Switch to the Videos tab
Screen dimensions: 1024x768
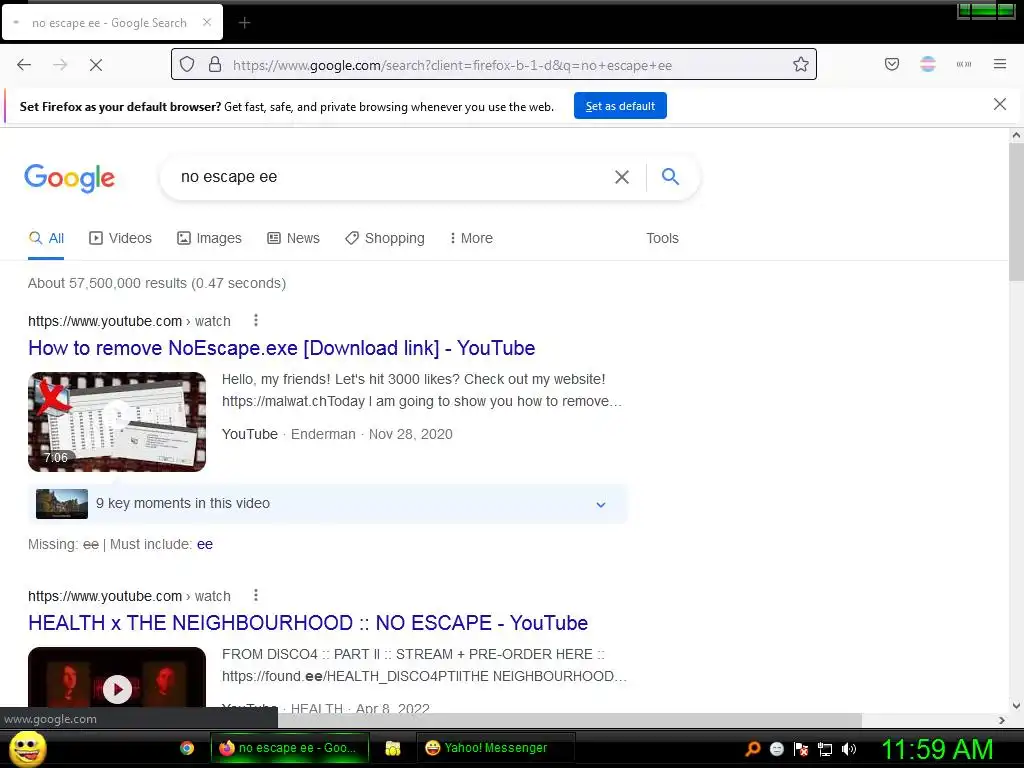(120, 238)
